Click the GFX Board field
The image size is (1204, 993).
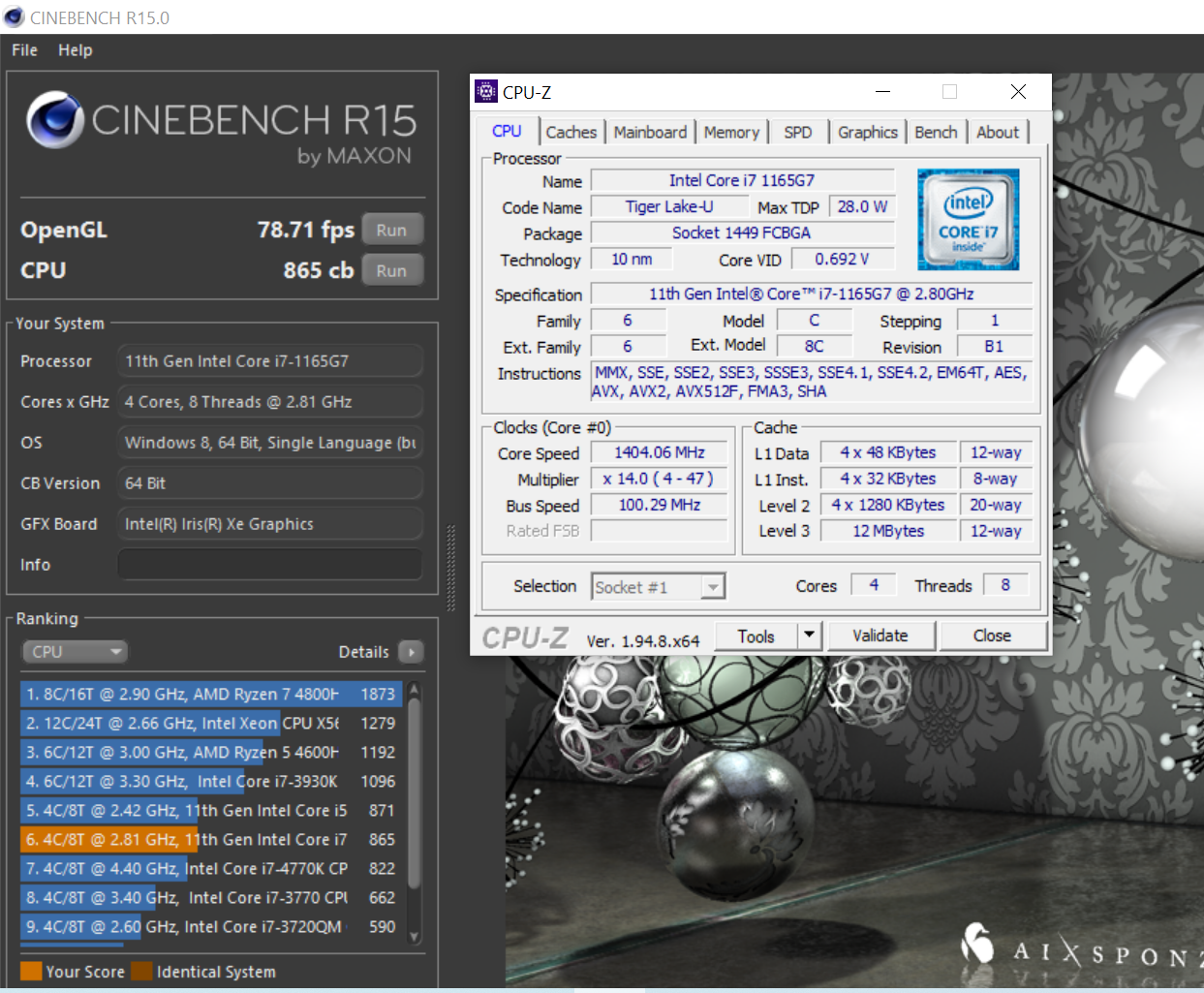(270, 523)
